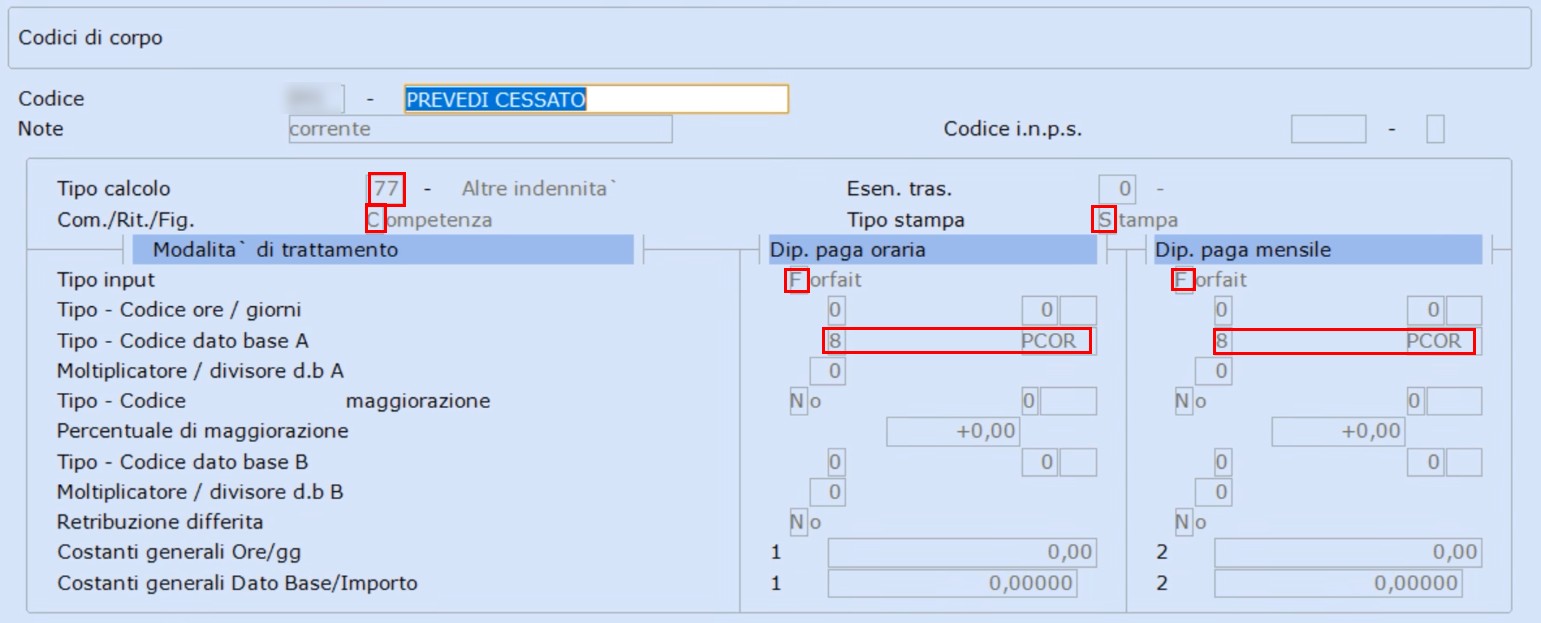Select the Note field showing corrente
The width and height of the screenshot is (1541, 623).
[480, 129]
